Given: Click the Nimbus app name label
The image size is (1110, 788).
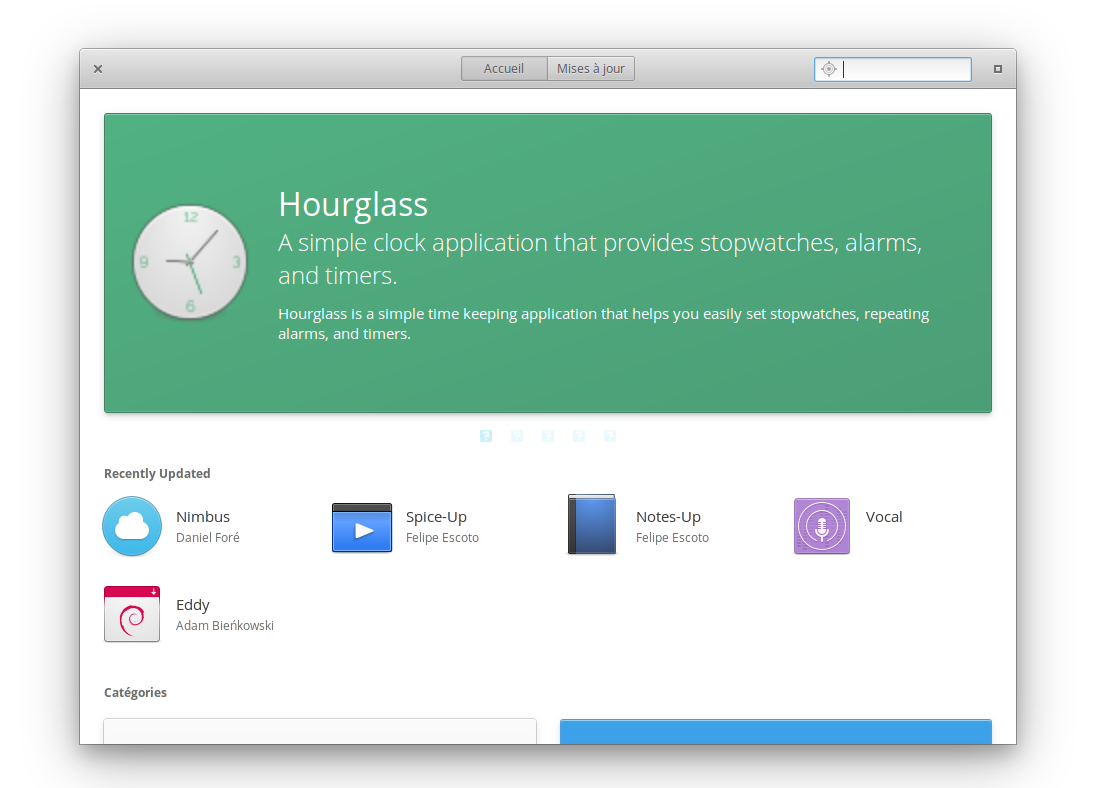Looking at the screenshot, I should point(203,517).
